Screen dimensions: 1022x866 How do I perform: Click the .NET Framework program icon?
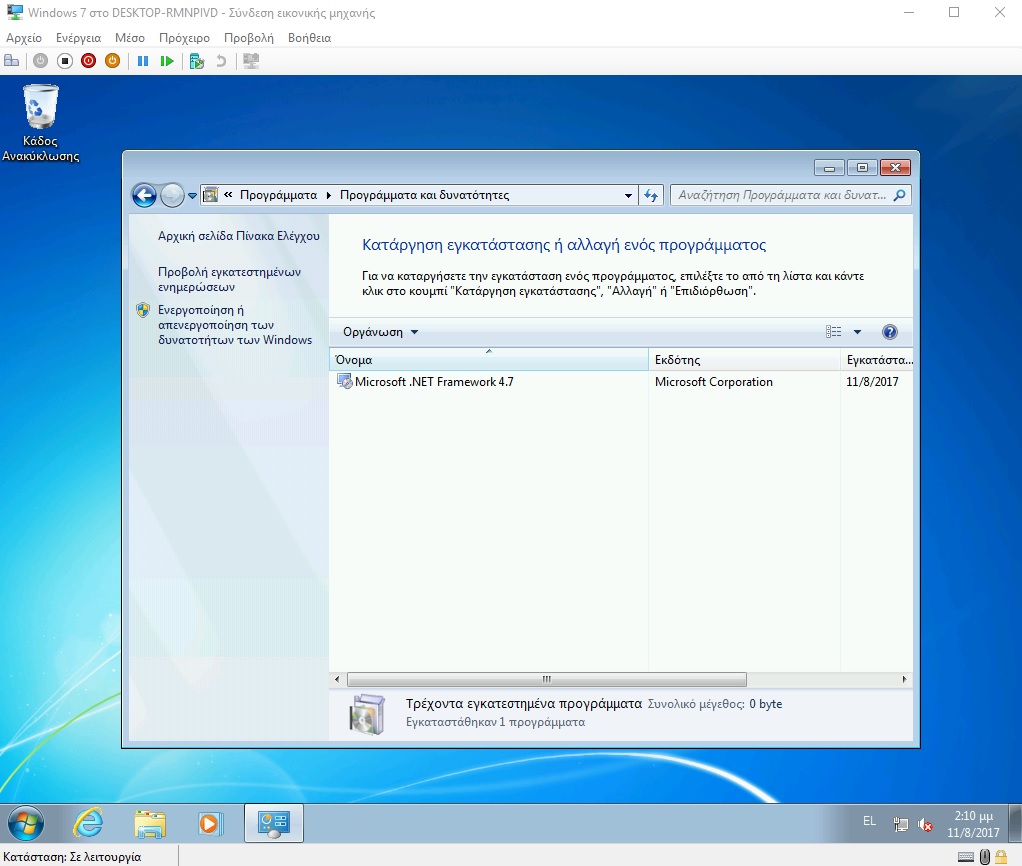pyautogui.click(x=344, y=381)
